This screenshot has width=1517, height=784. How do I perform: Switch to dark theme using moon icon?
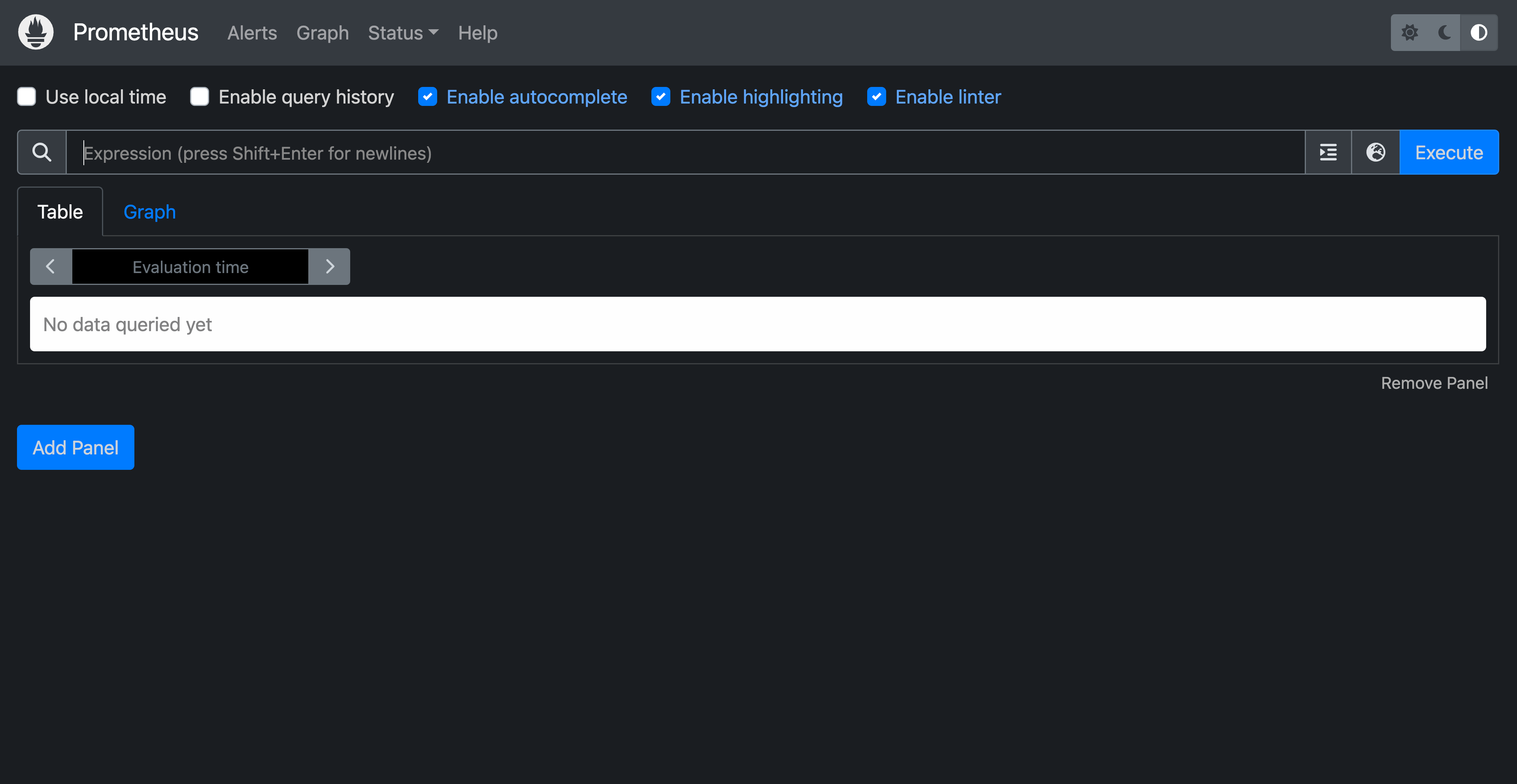point(1444,32)
